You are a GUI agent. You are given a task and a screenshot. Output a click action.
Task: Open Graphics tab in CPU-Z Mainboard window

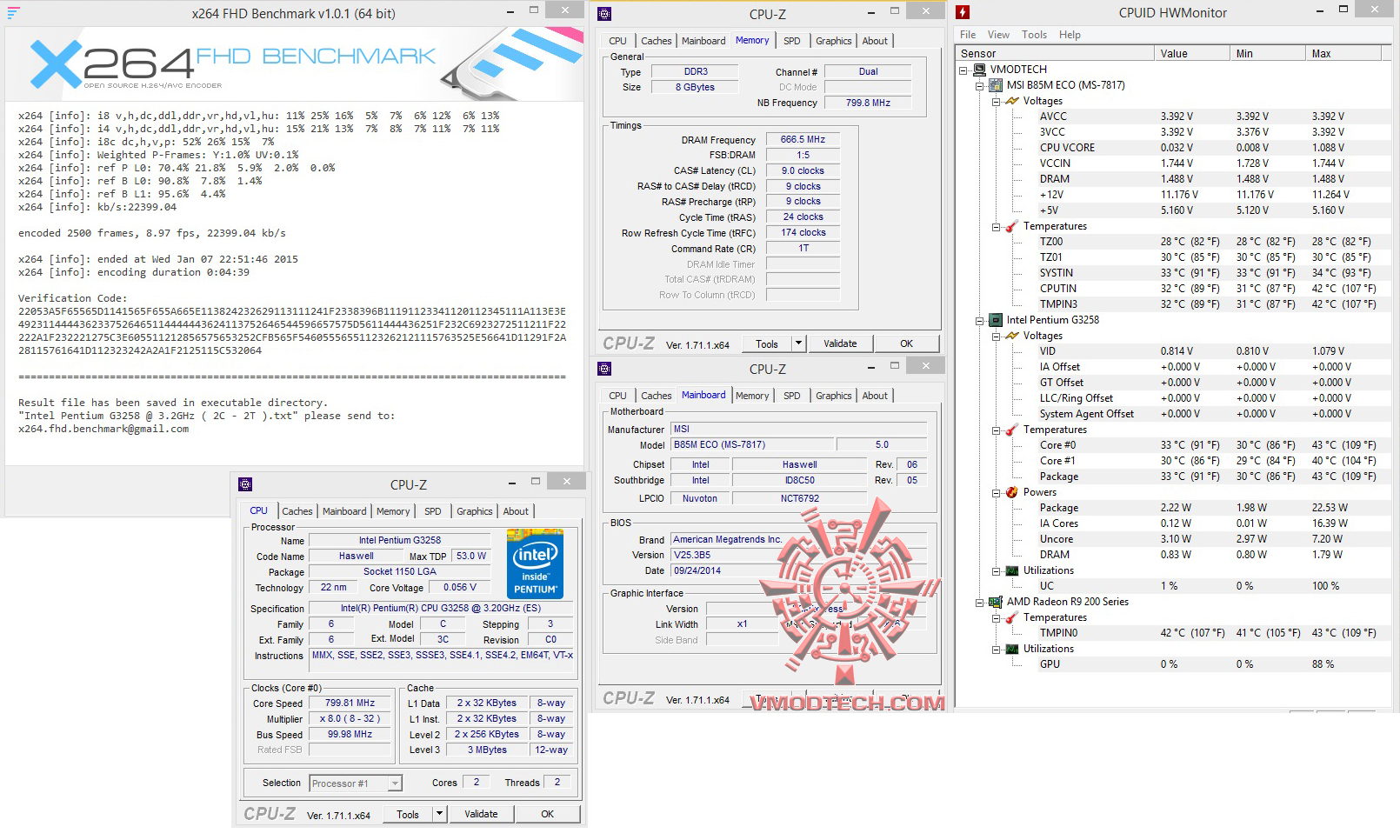coord(833,396)
